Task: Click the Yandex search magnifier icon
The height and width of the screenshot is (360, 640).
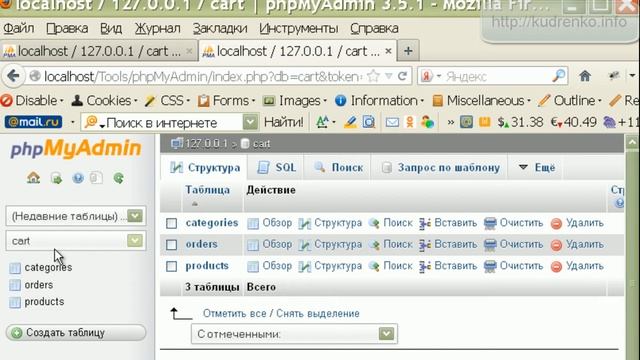Action: pyautogui.click(x=559, y=76)
